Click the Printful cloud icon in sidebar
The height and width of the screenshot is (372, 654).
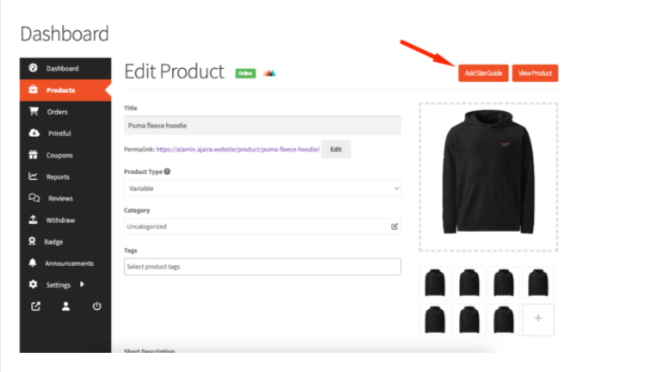coord(34,133)
